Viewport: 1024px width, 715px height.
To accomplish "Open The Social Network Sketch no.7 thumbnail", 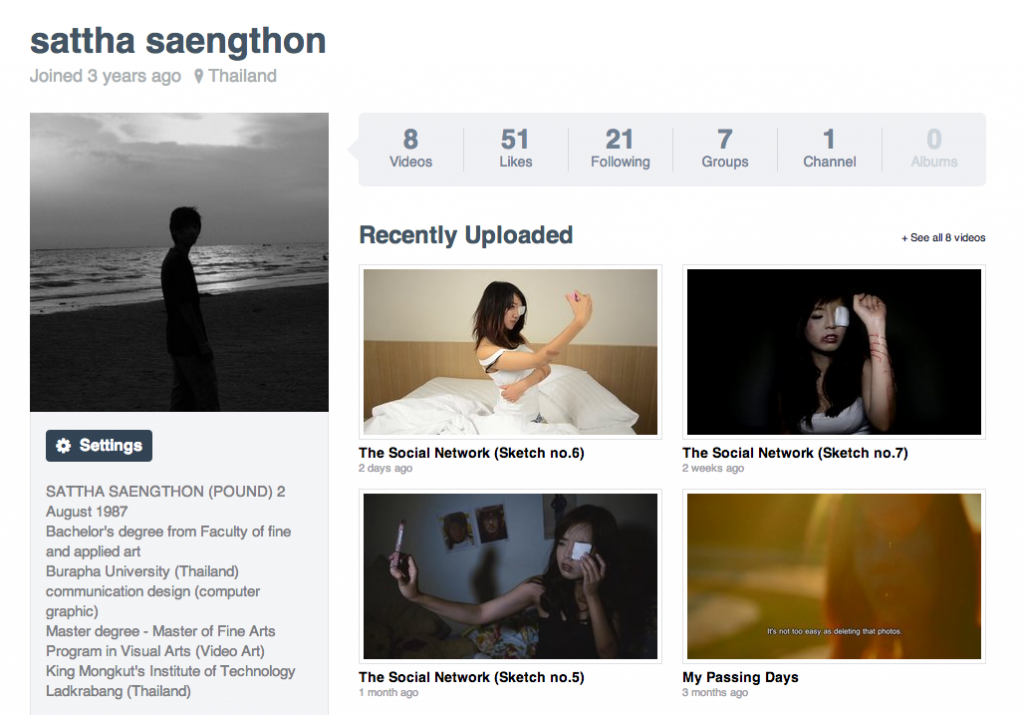I will point(834,352).
